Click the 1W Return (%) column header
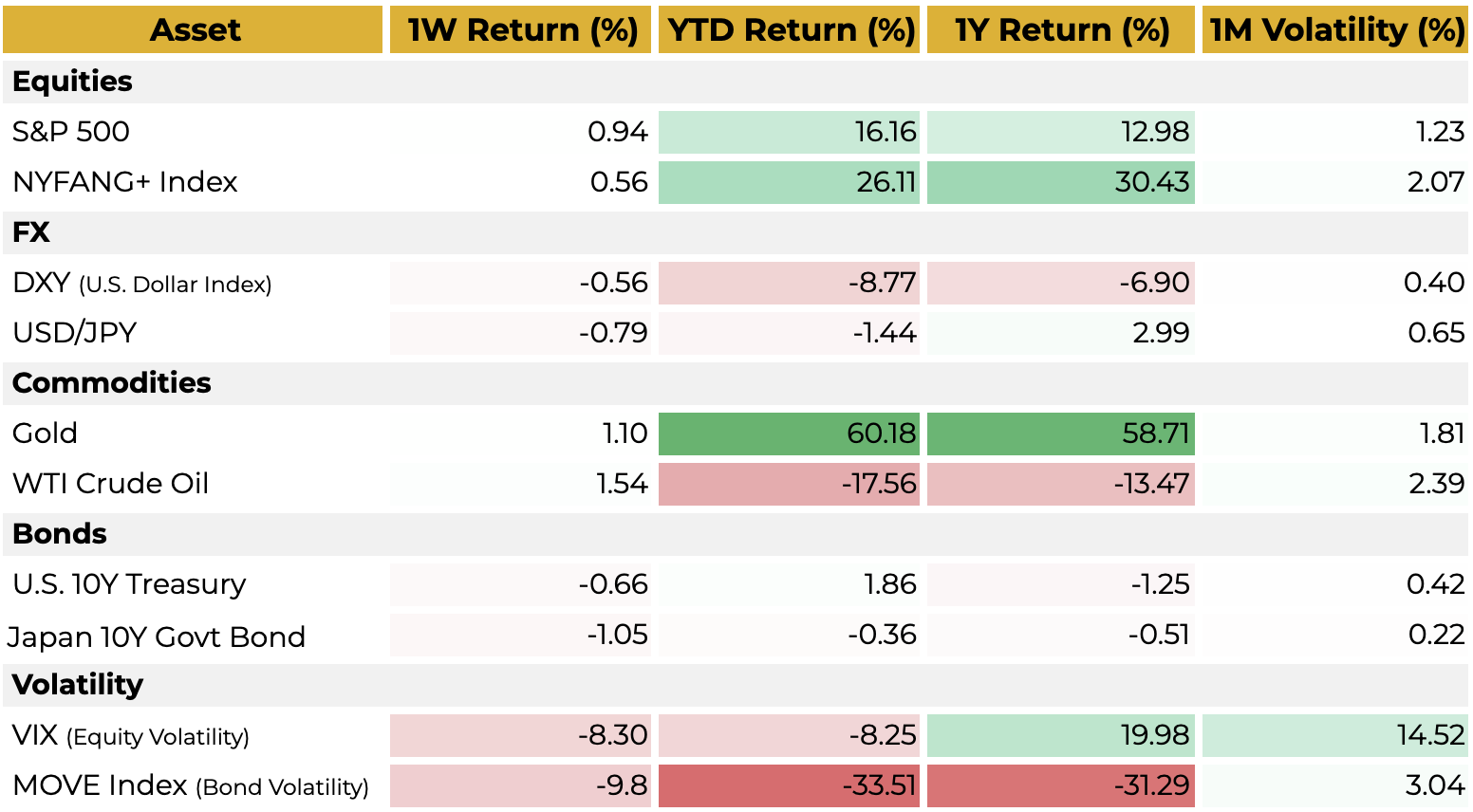The height and width of the screenshot is (812, 1473). coord(521,30)
